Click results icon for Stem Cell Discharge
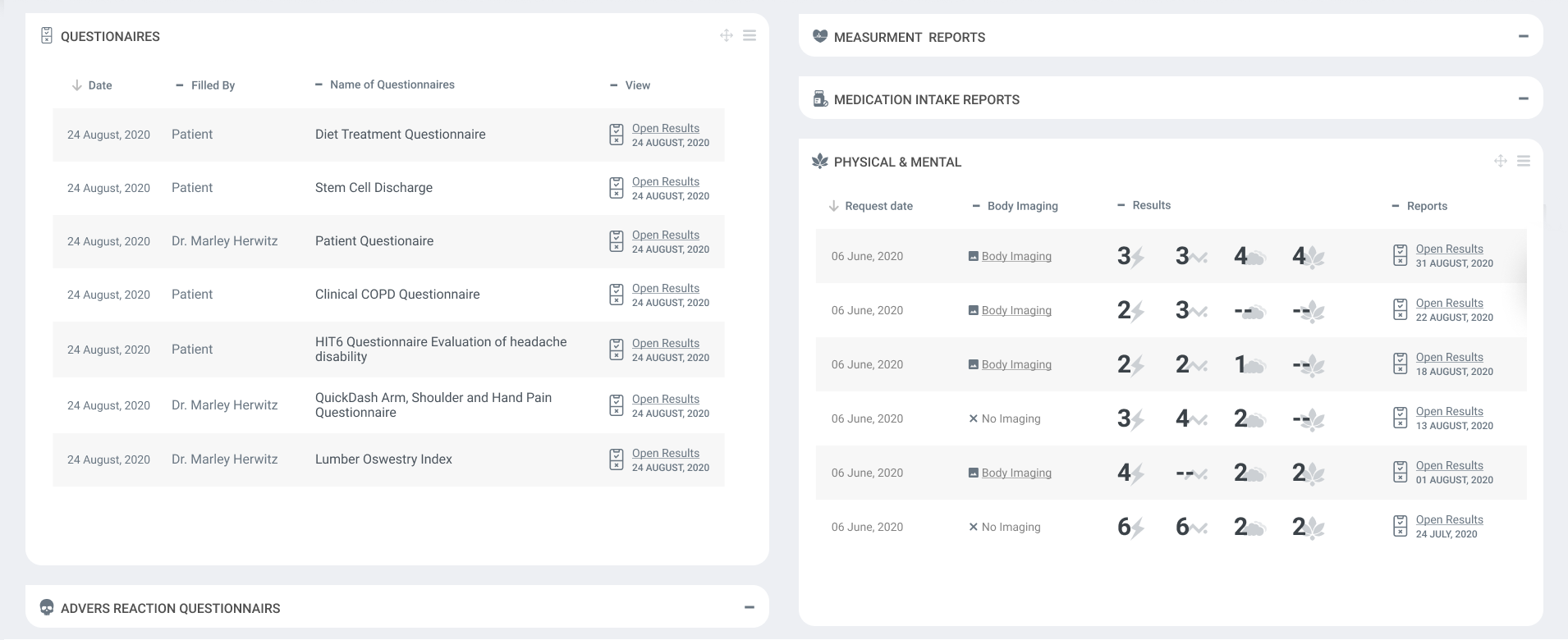 [x=617, y=188]
